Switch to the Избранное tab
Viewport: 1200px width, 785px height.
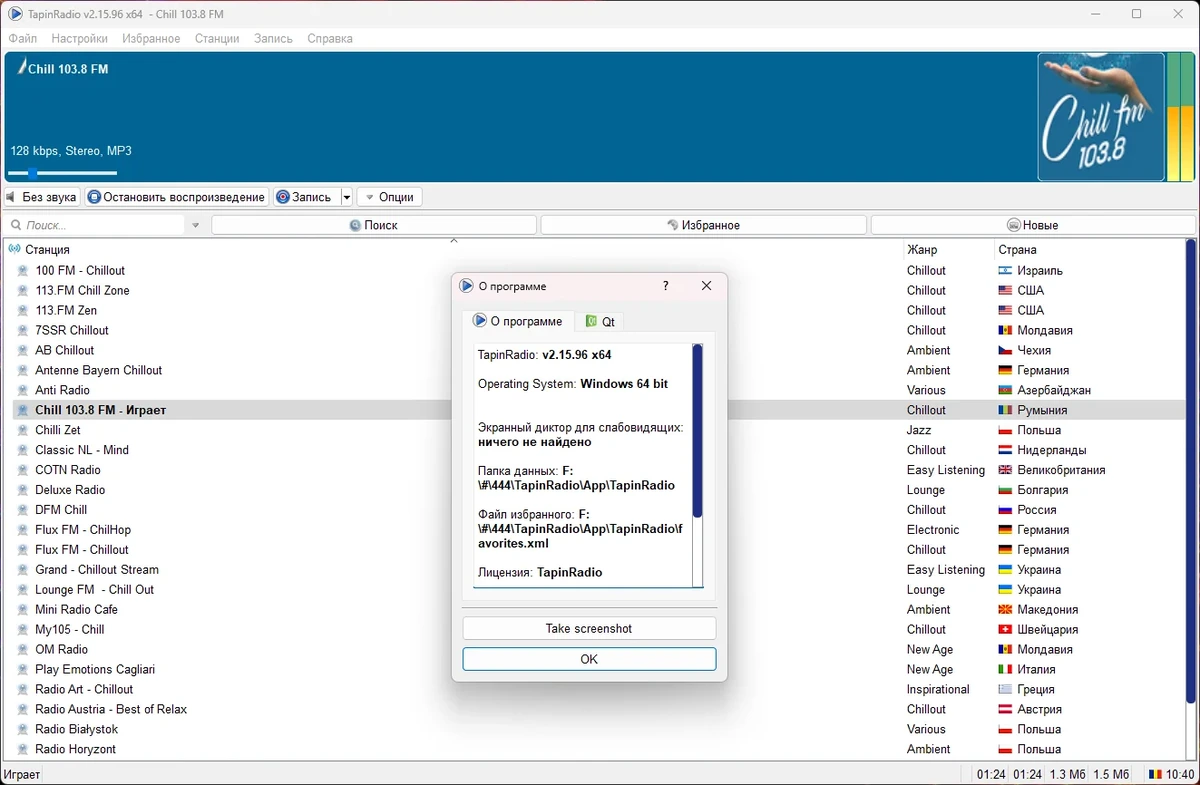pos(703,225)
